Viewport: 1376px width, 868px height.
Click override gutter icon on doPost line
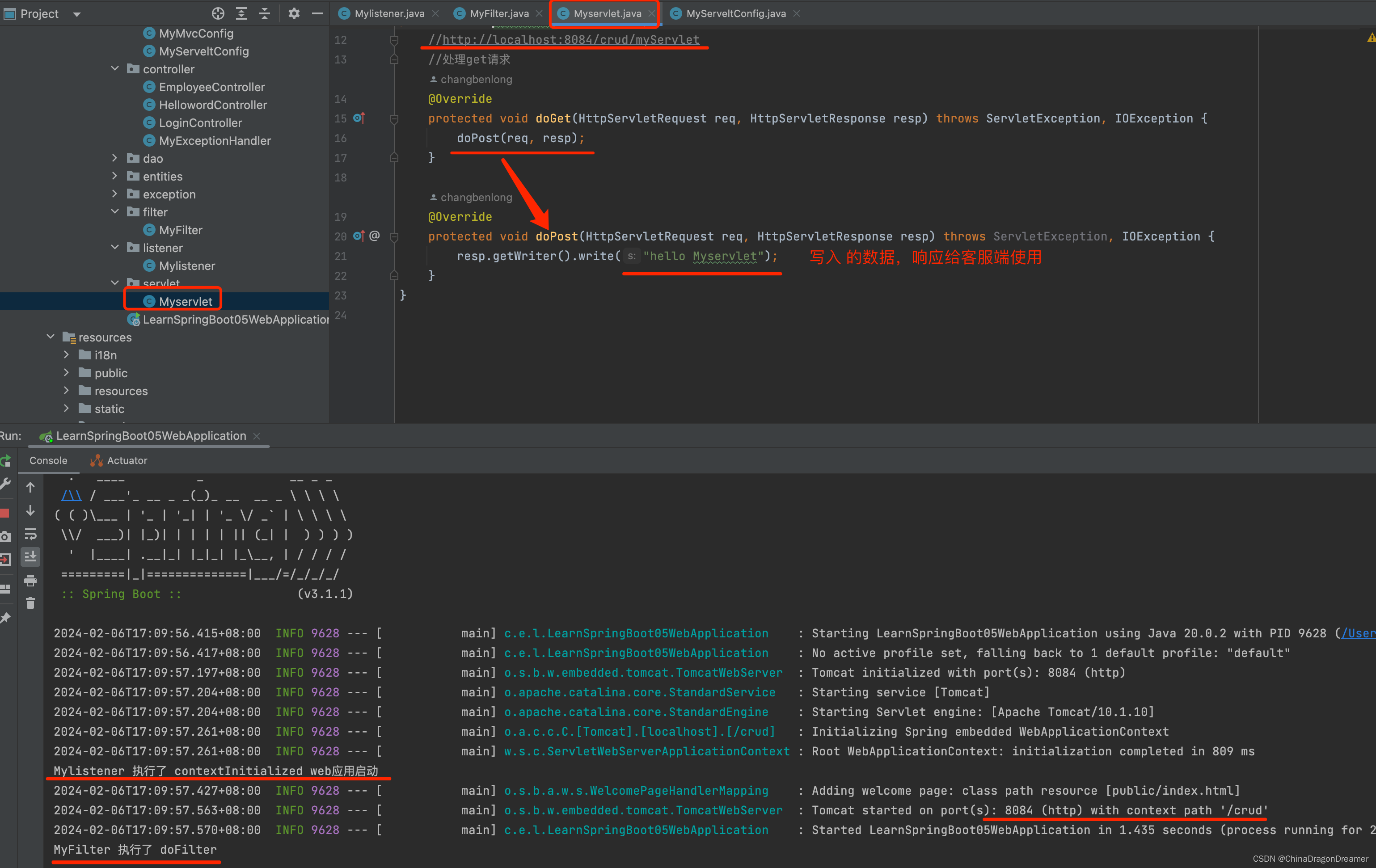359,236
